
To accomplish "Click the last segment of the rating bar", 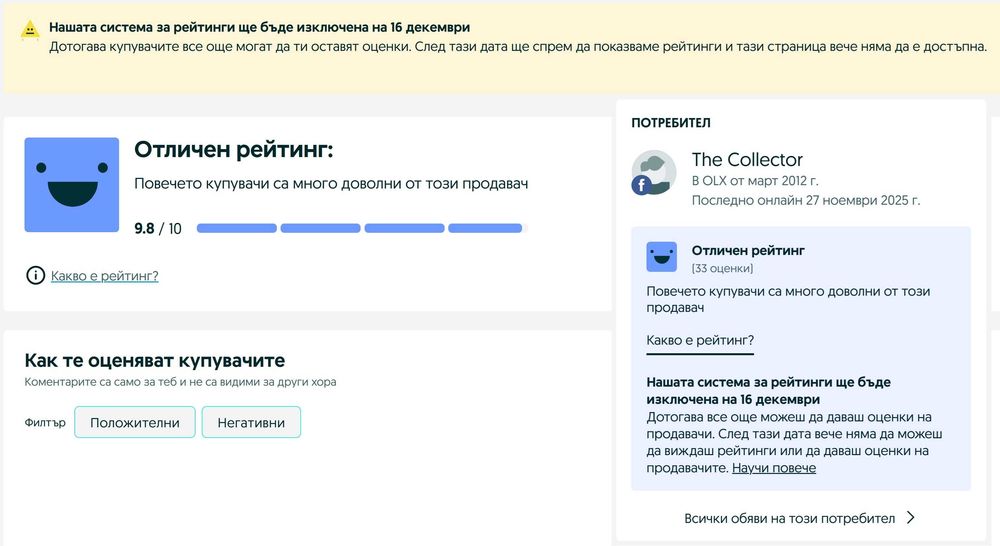I will (x=485, y=229).
